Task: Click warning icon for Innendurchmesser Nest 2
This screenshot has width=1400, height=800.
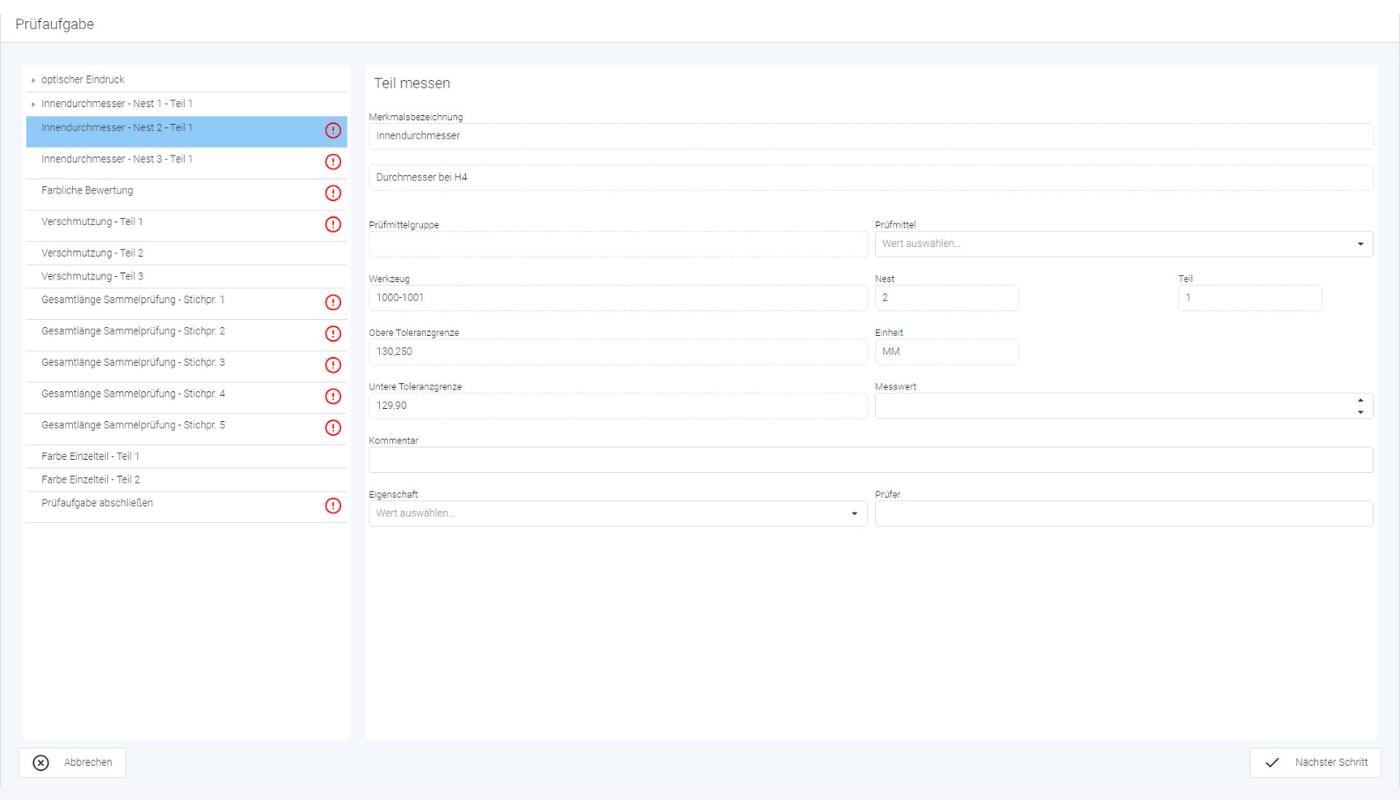Action: 334,131
